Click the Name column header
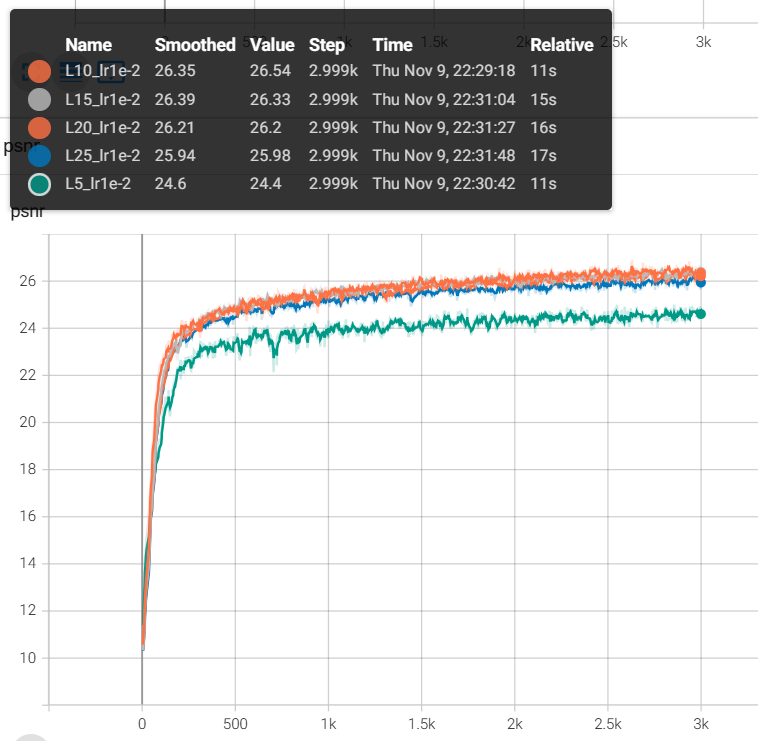Viewport: 758px width, 741px height. tap(88, 45)
